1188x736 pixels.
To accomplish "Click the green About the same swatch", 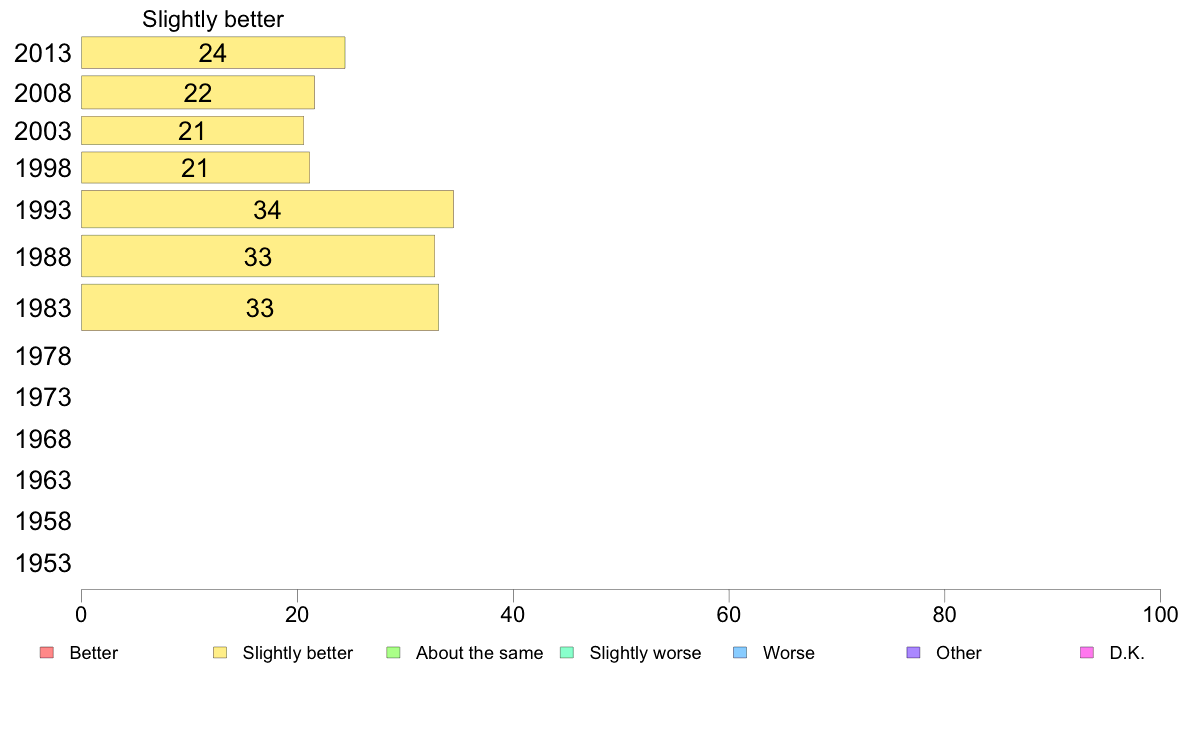I will [x=393, y=653].
